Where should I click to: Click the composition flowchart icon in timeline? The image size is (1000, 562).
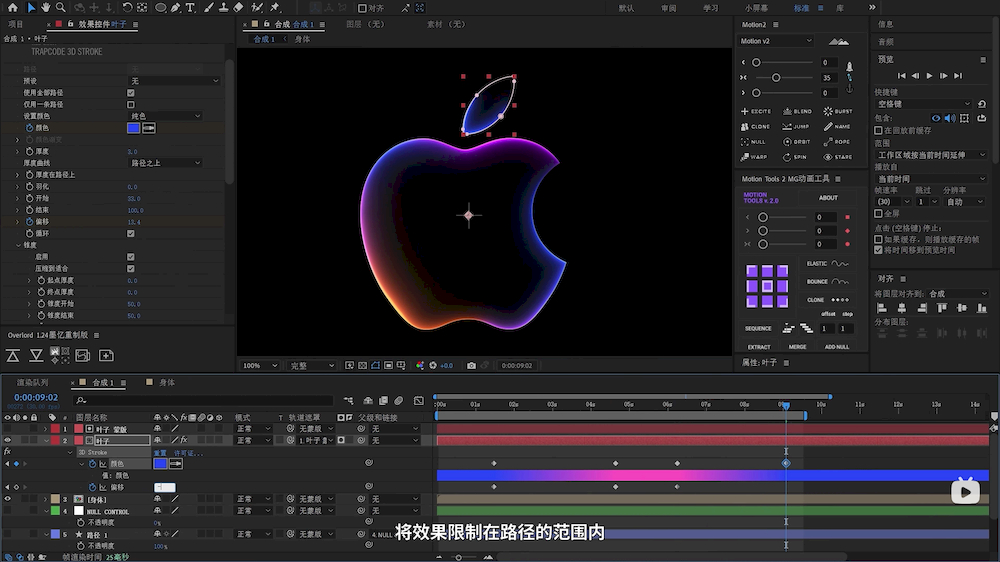pos(348,401)
